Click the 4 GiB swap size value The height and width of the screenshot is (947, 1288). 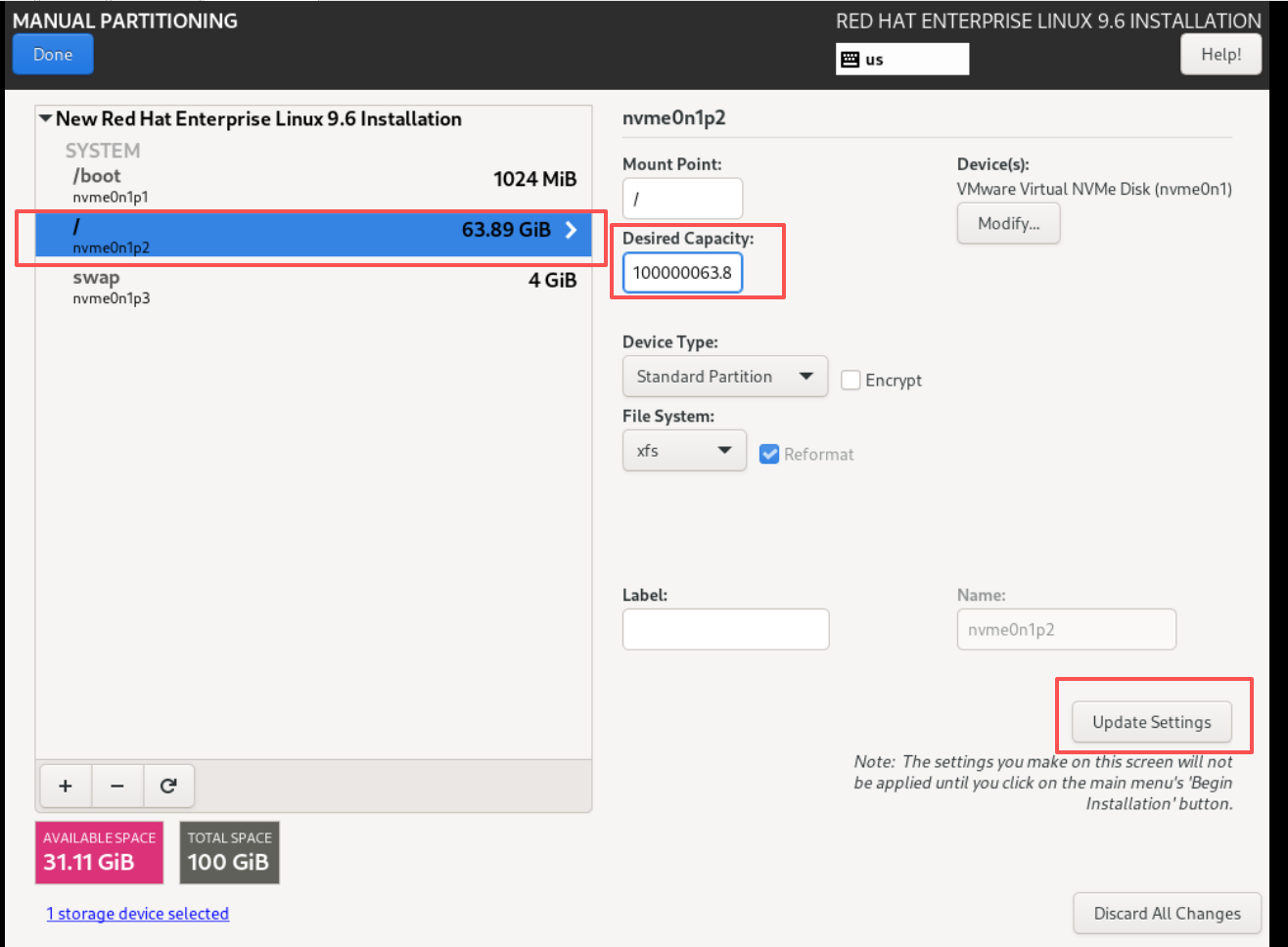click(x=552, y=281)
